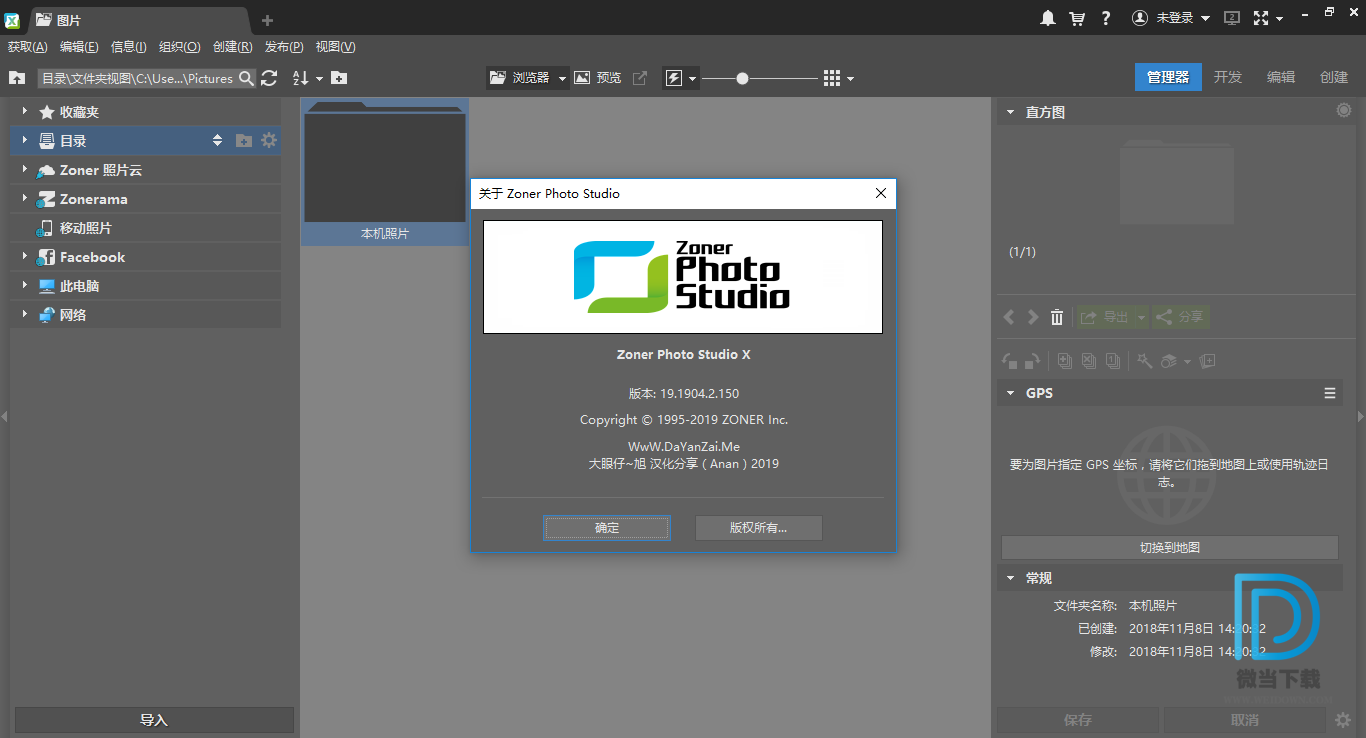Select 此电脑 in the navigator

(x=79, y=286)
